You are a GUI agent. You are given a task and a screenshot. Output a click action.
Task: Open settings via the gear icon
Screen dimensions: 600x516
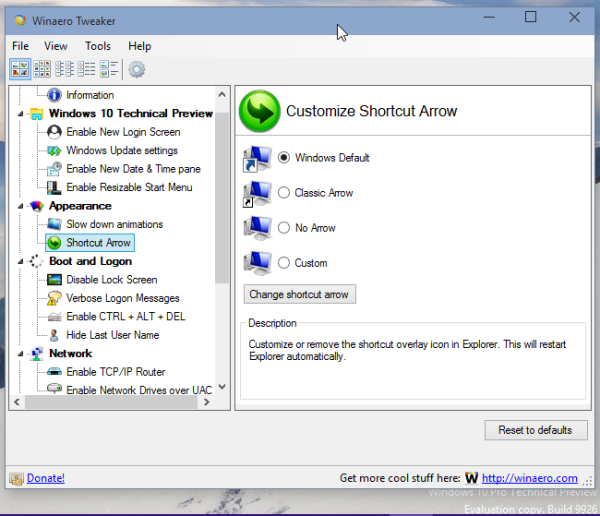(x=137, y=70)
